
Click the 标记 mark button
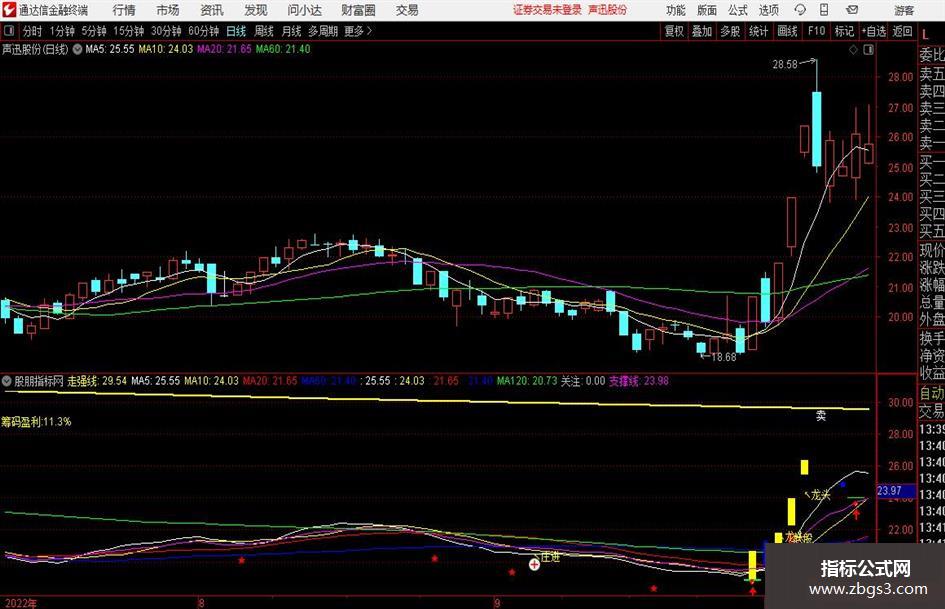pyautogui.click(x=844, y=31)
